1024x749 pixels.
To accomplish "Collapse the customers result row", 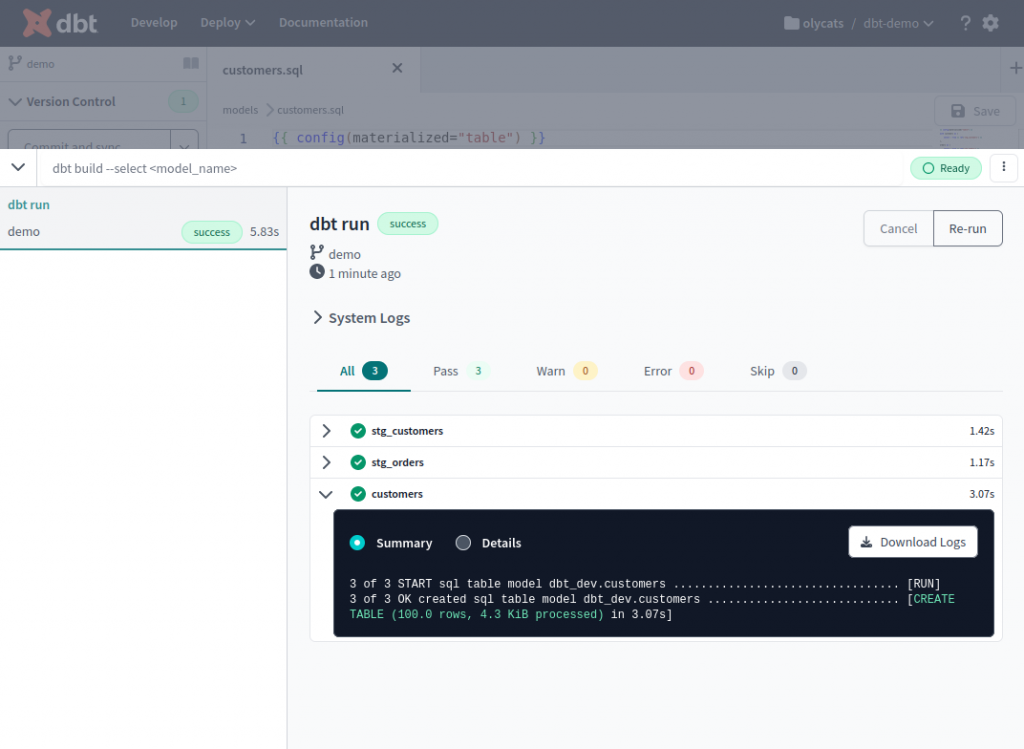I will 326,494.
